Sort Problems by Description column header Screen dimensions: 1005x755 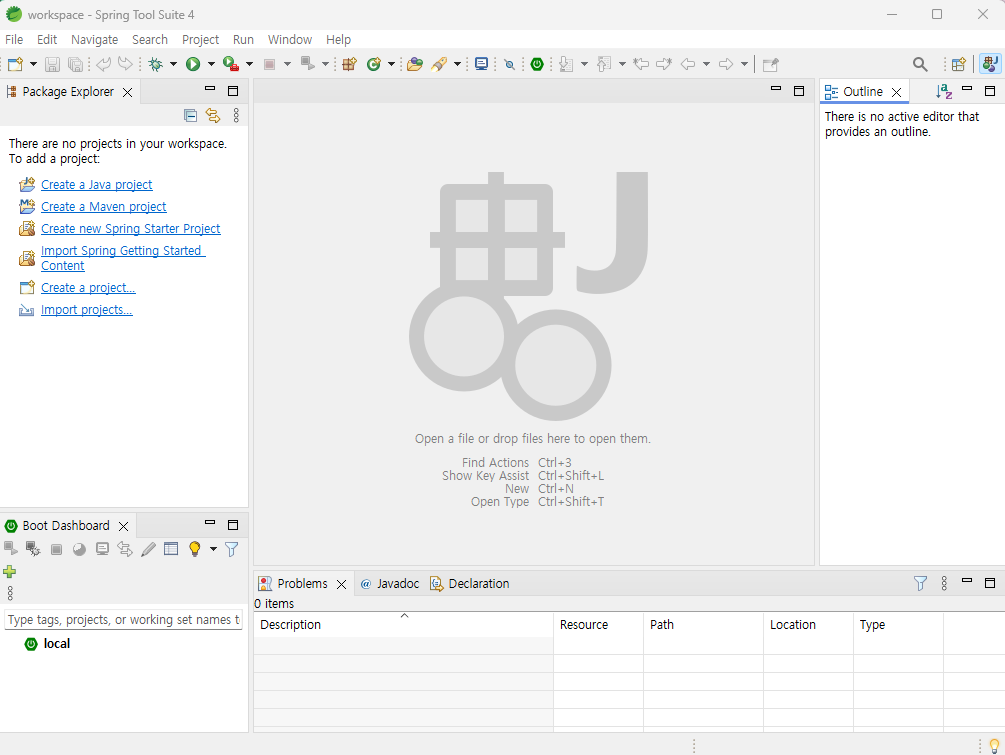tap(403, 624)
